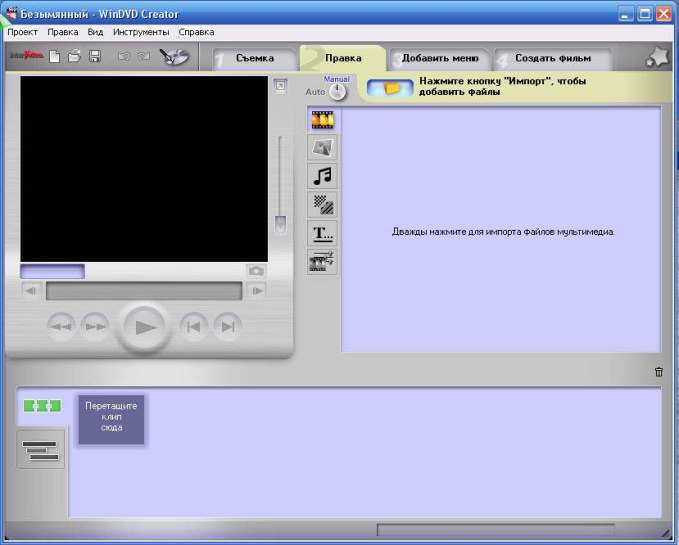Click the Перетащите клип сюда placeholder
This screenshot has height=545, width=679.
coord(111,419)
